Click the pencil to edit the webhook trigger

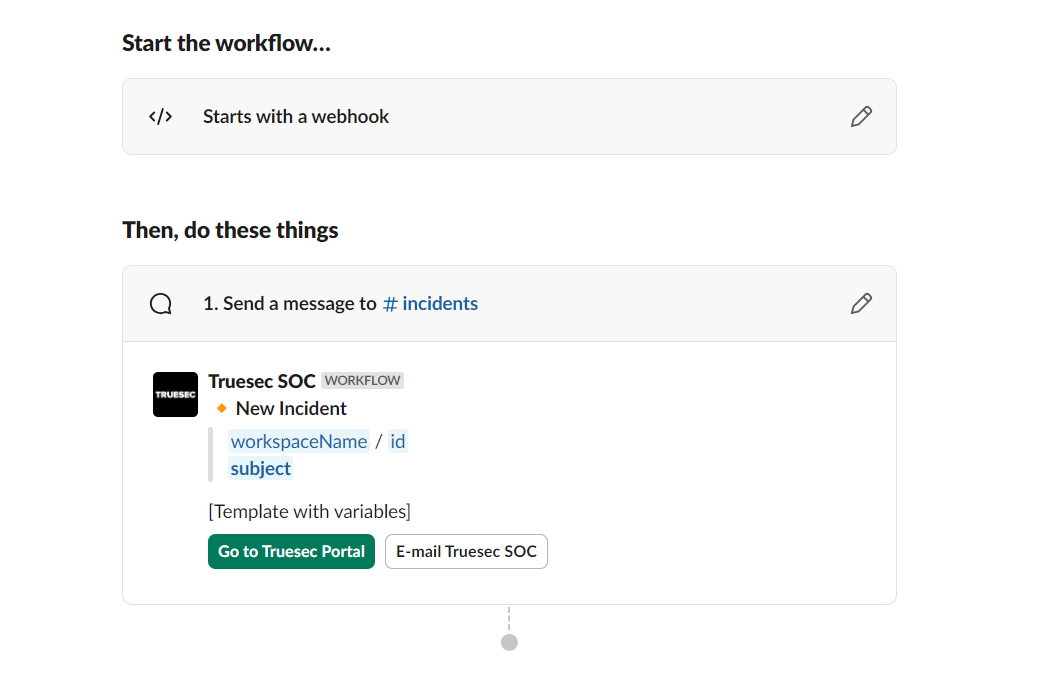861,116
